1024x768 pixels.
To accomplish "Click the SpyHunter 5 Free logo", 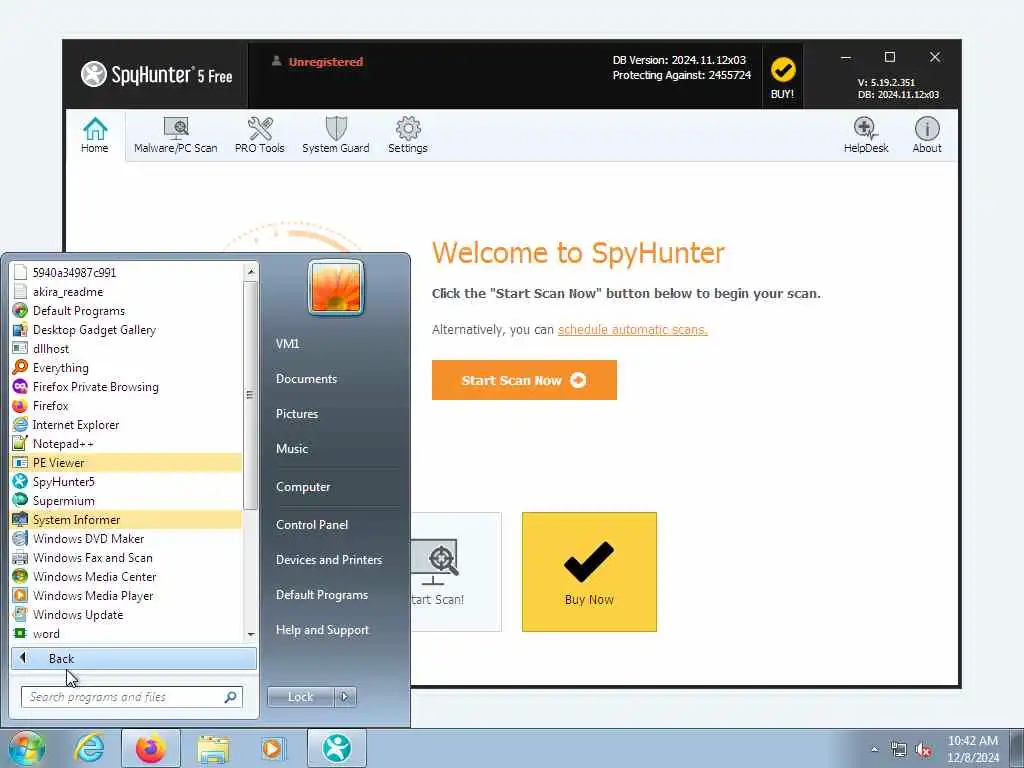I will [x=157, y=74].
